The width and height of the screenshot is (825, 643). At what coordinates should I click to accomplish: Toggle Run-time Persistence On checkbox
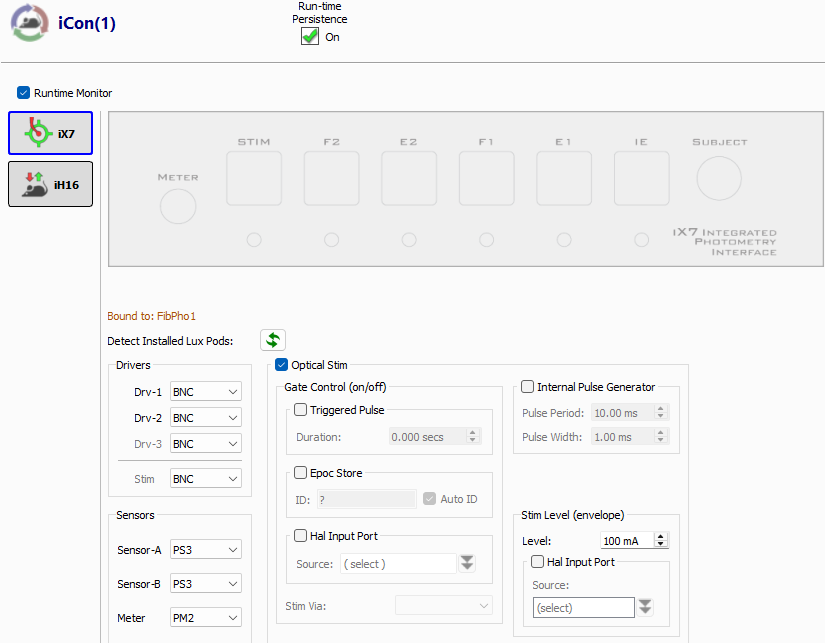[x=310, y=36]
